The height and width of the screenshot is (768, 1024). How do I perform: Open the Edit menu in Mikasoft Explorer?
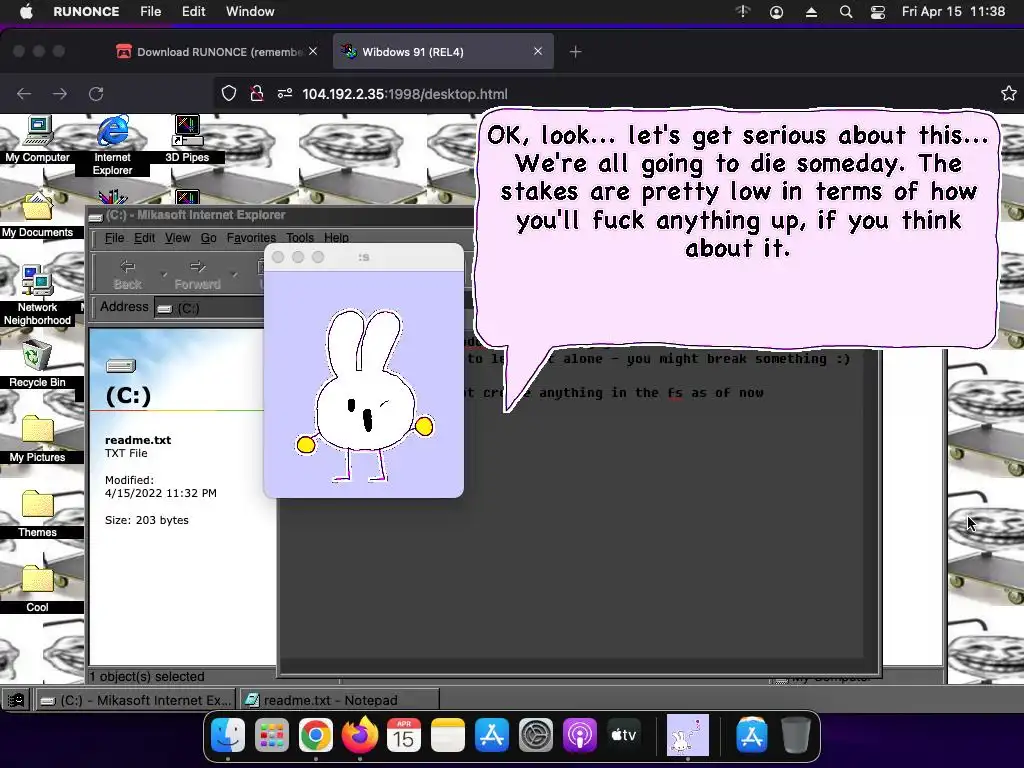[144, 238]
